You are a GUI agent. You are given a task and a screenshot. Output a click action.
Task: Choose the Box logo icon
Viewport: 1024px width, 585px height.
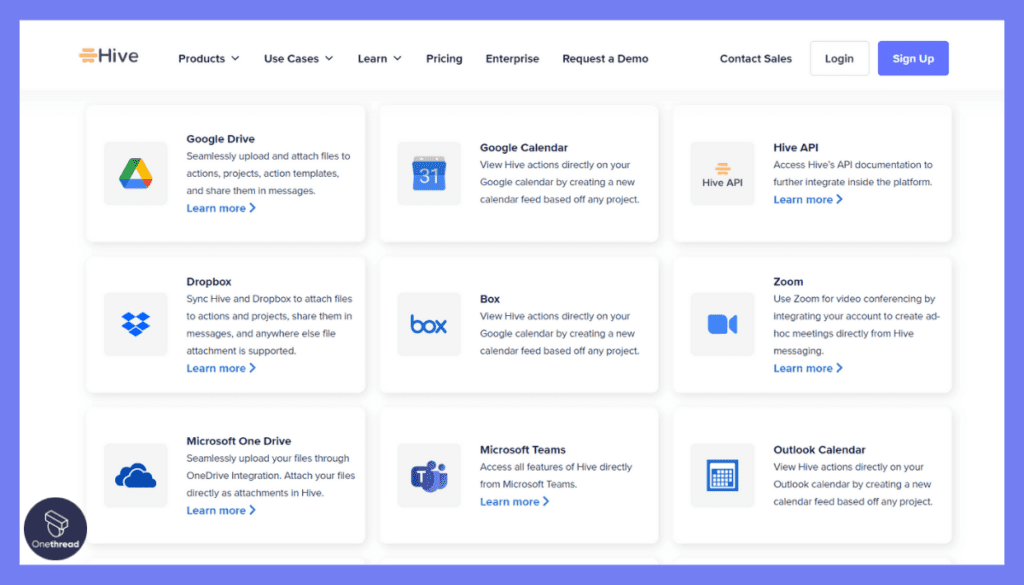point(429,324)
